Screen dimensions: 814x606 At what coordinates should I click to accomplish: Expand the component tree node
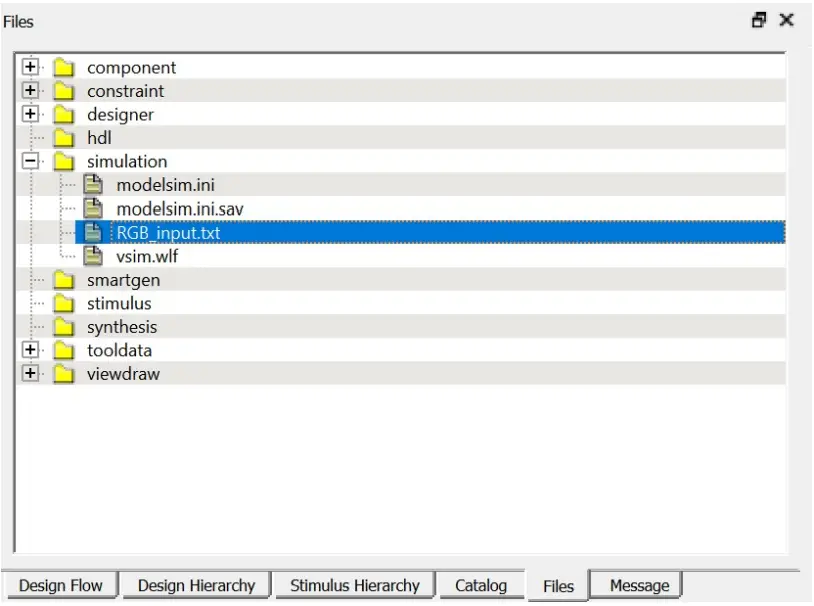(33, 67)
